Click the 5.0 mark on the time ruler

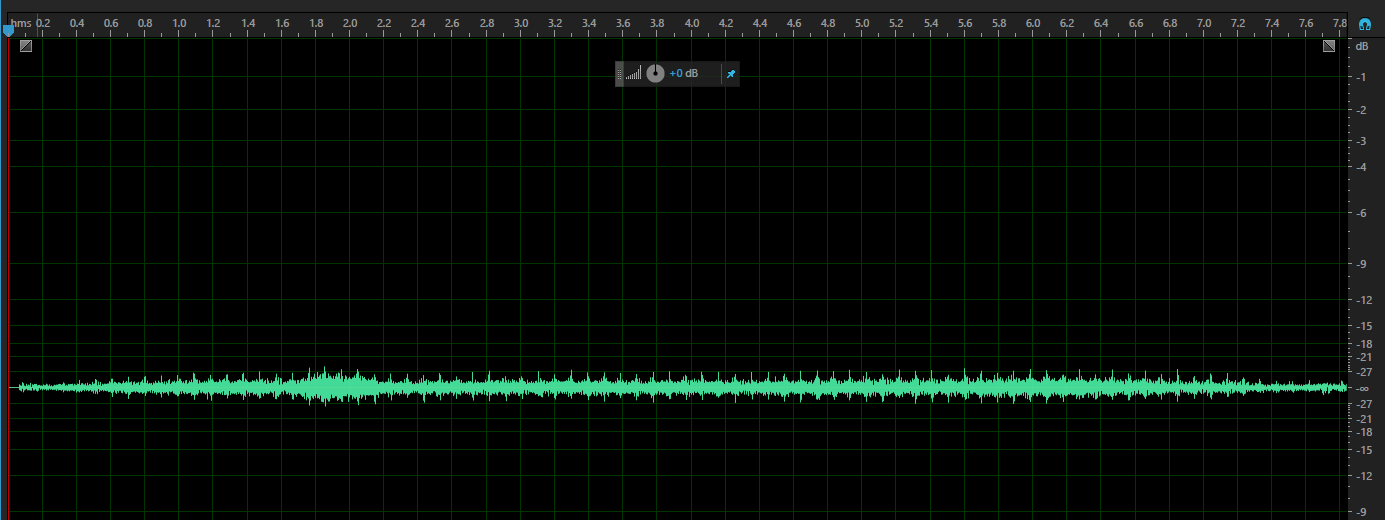862,22
